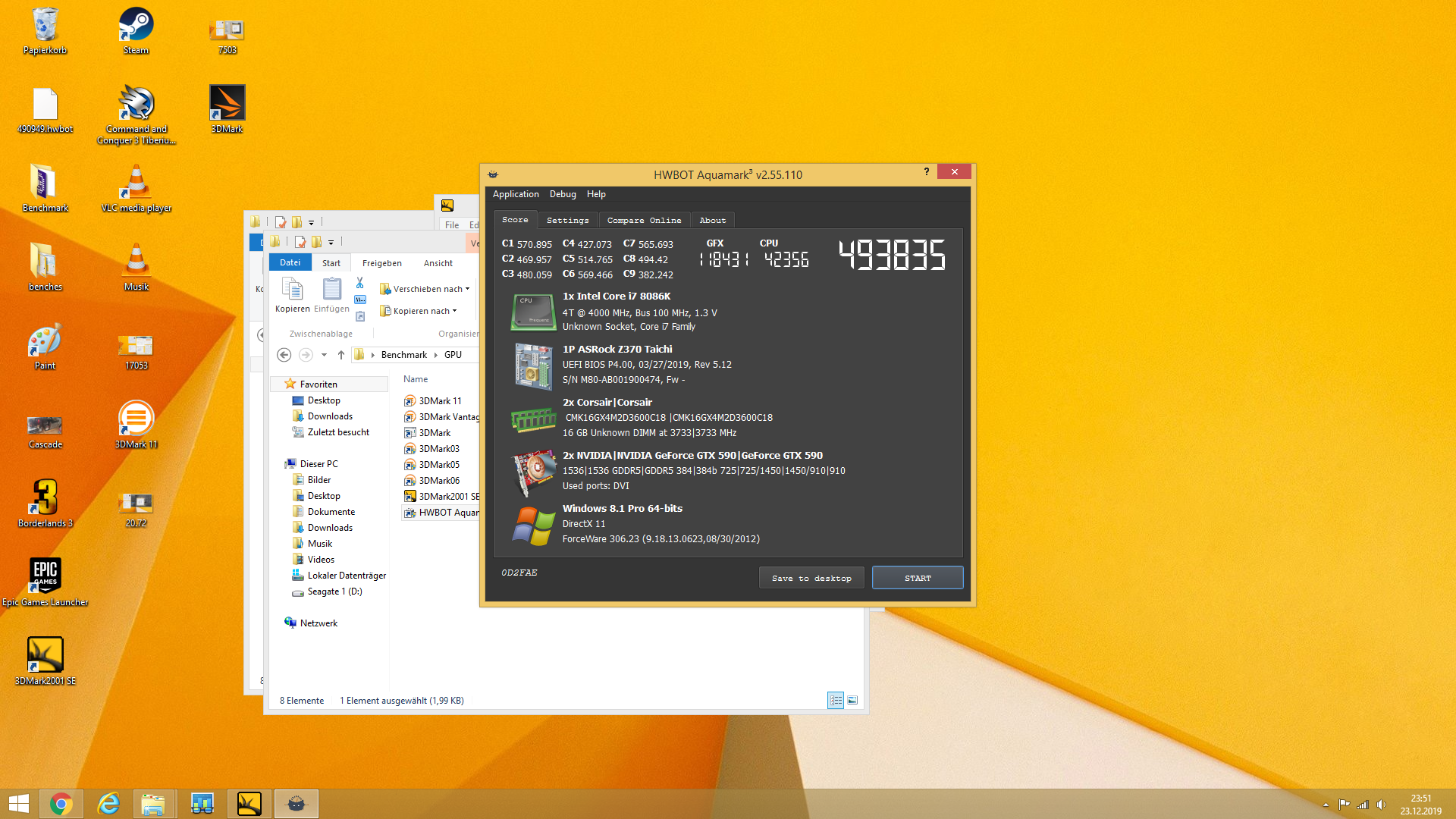Open Command and Conquer 3 shortcut
The height and width of the screenshot is (819, 1456).
(136, 115)
